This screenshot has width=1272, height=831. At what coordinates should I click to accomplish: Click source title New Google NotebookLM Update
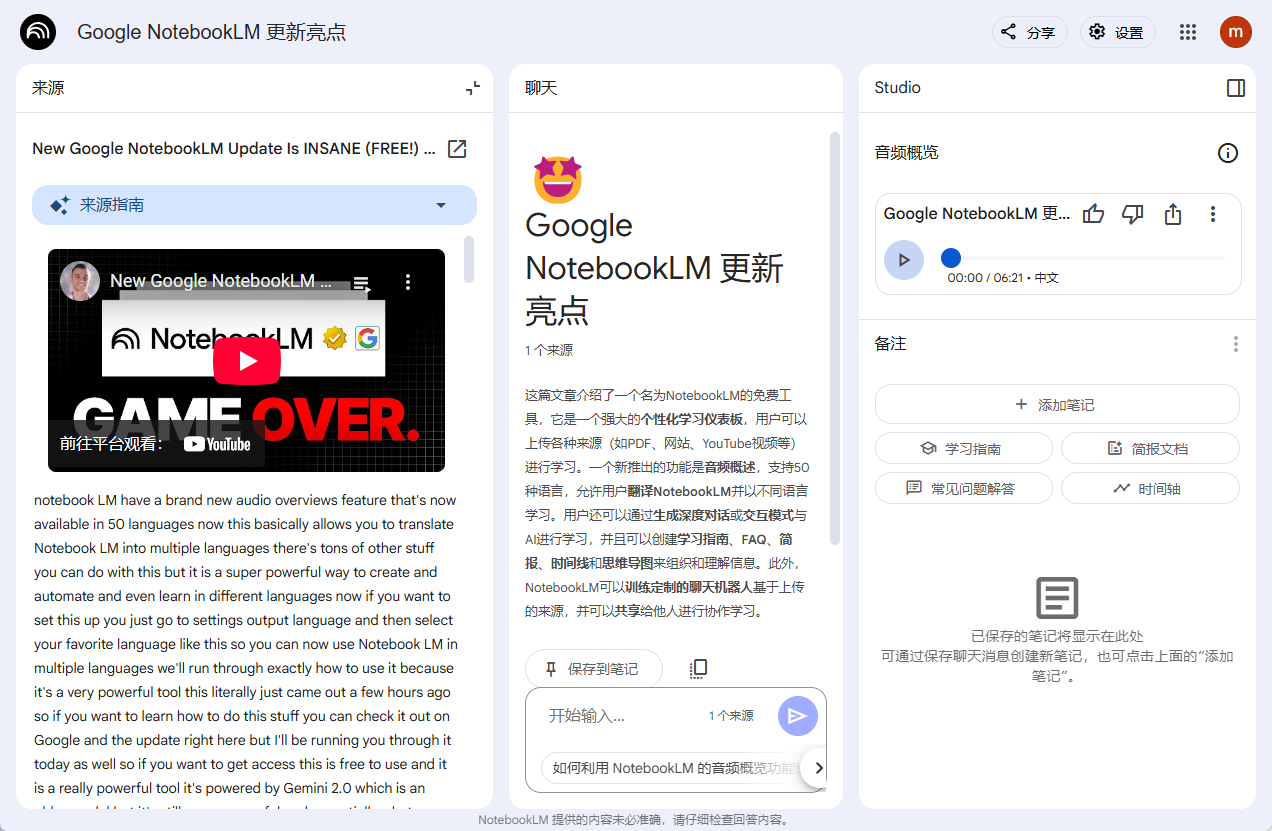[x=234, y=149]
